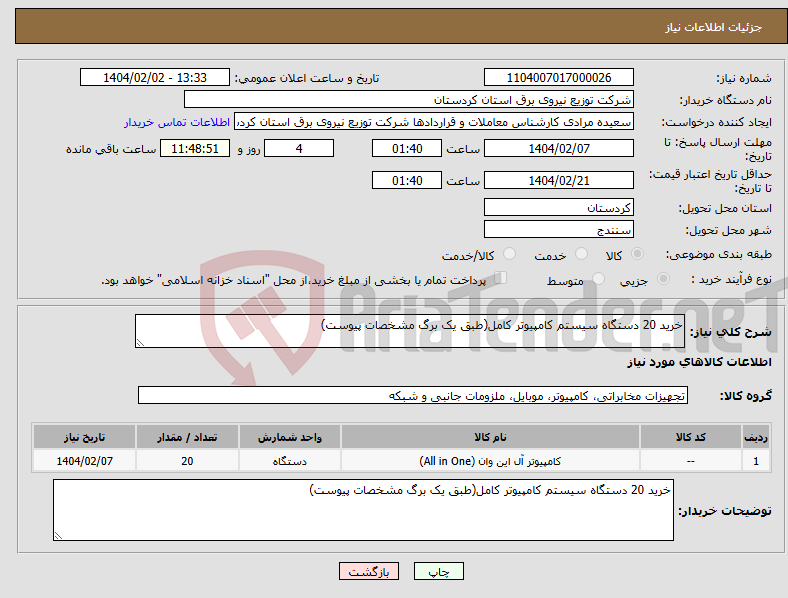The height and width of the screenshot is (598, 788).
Task: Click the response deadline time 01:40 field
Action: [x=407, y=148]
